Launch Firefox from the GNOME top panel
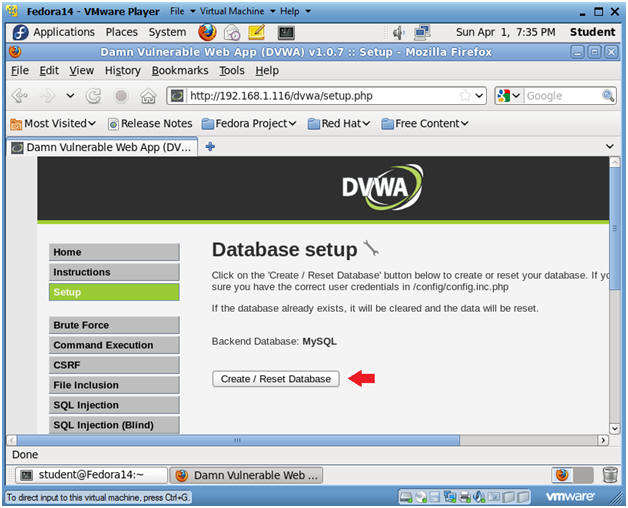Image resolution: width=628 pixels, height=508 pixels. point(207,32)
